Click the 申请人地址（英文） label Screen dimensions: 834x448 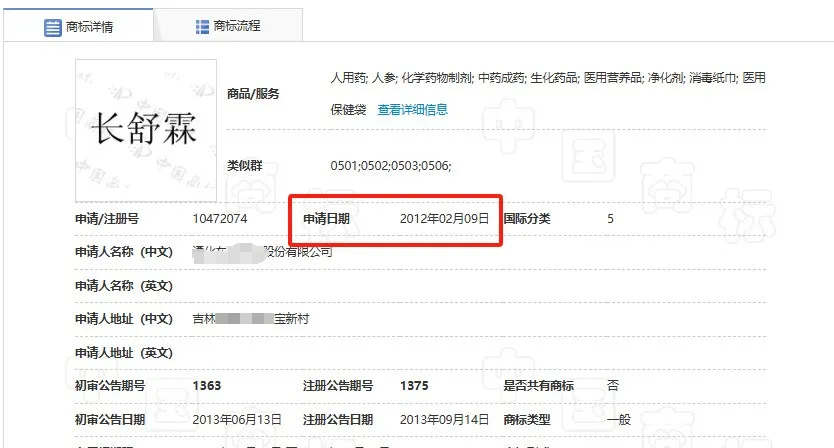(x=124, y=353)
